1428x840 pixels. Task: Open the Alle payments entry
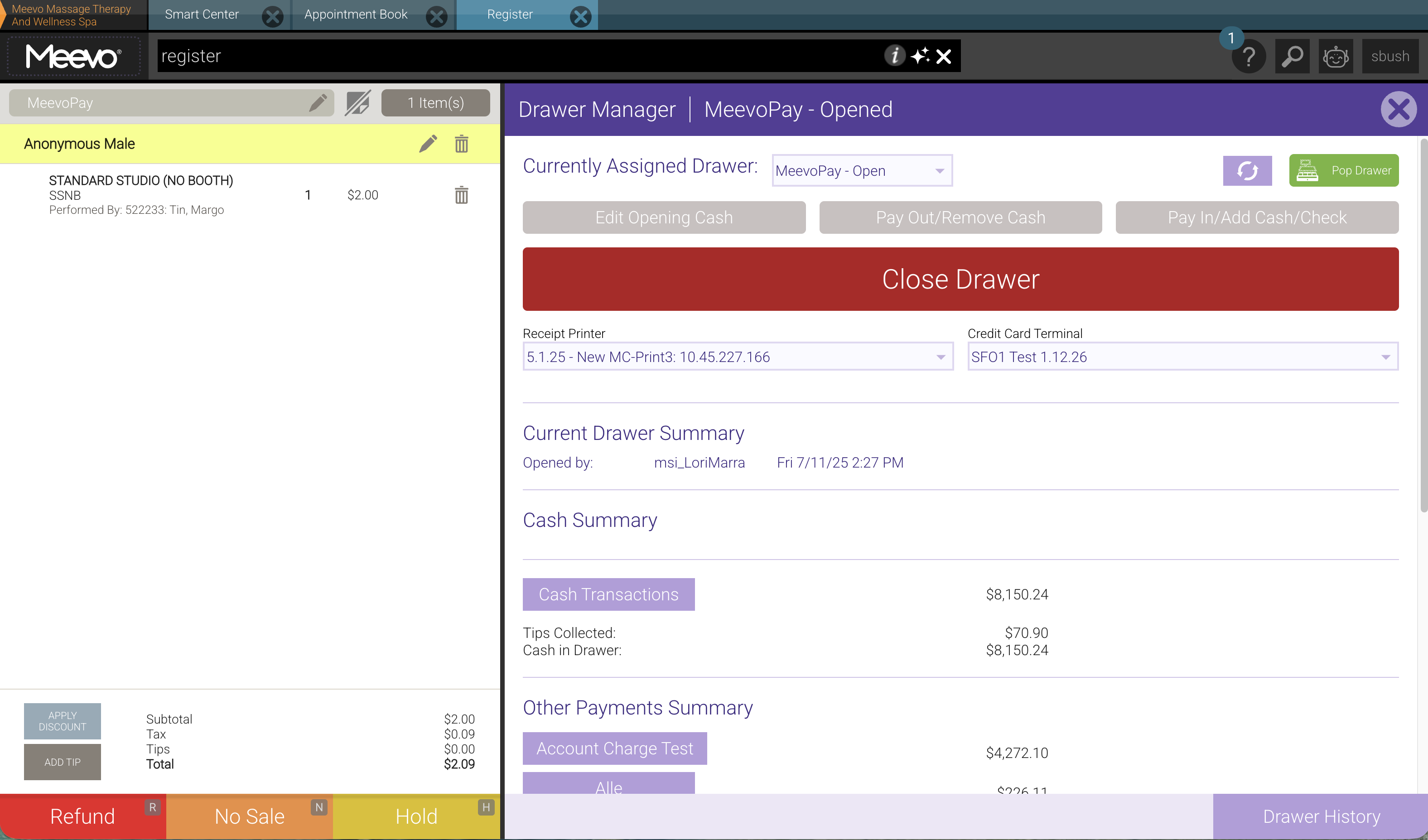tap(608, 783)
